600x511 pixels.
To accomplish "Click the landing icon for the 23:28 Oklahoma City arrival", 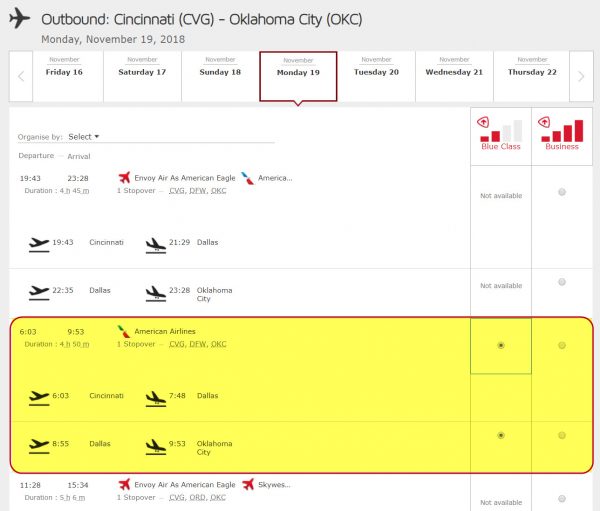I will click(x=155, y=292).
